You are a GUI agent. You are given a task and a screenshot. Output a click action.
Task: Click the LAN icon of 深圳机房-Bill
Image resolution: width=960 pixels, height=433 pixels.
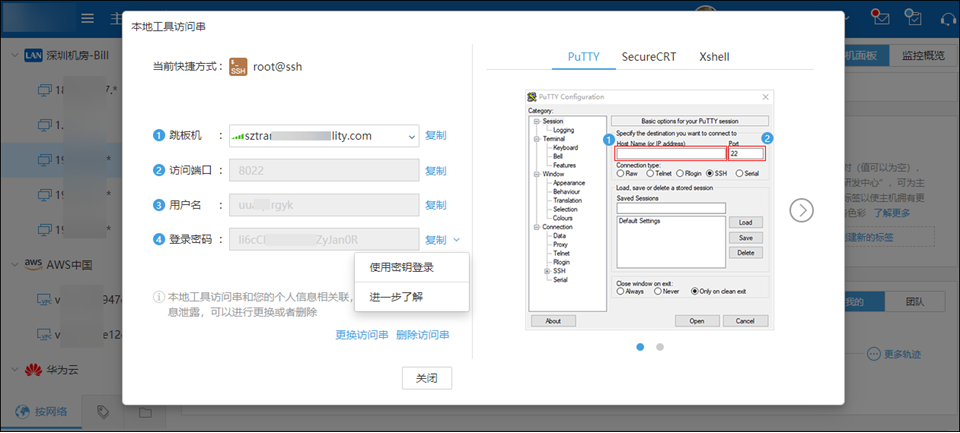tap(33, 56)
